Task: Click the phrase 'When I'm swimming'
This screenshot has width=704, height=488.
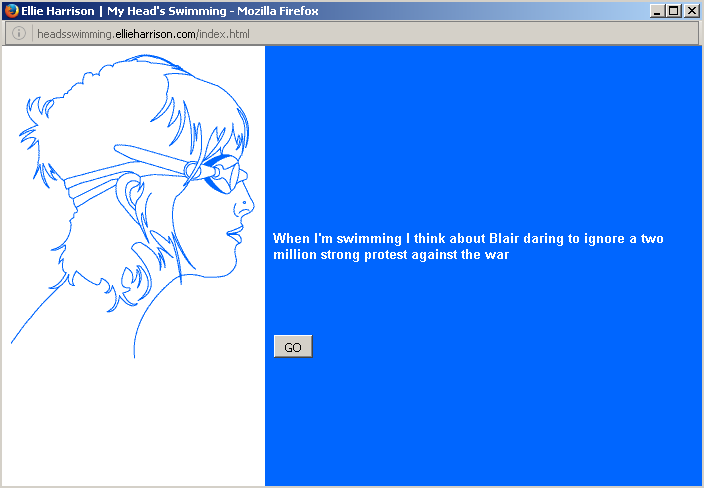Action: tap(337, 238)
